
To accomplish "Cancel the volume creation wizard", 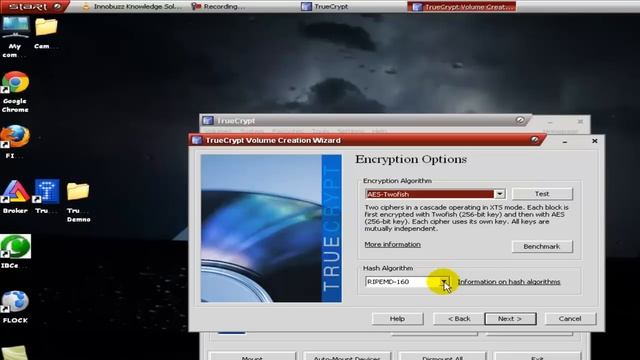I will tap(570, 319).
